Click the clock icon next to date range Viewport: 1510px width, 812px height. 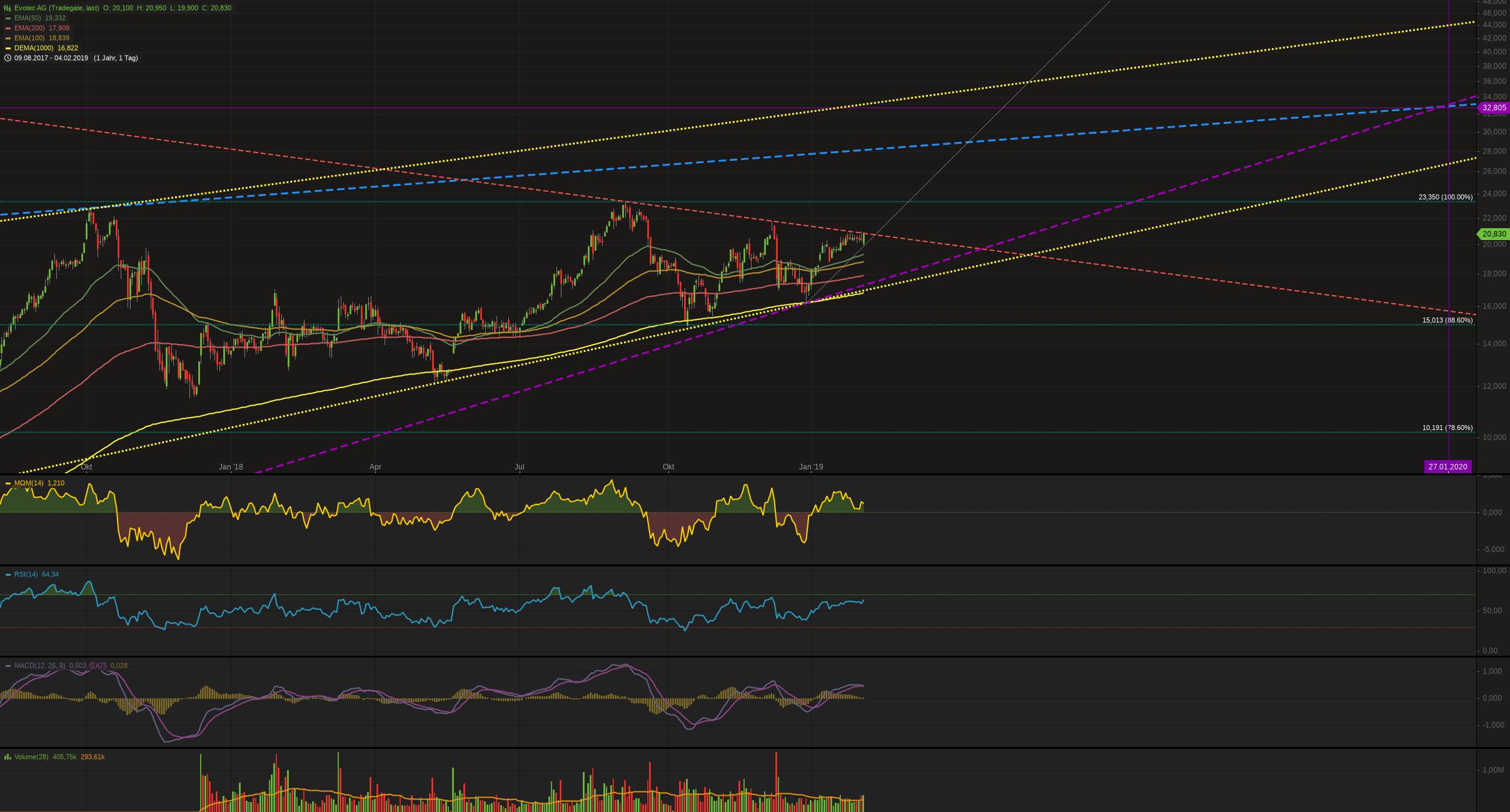pos(8,58)
